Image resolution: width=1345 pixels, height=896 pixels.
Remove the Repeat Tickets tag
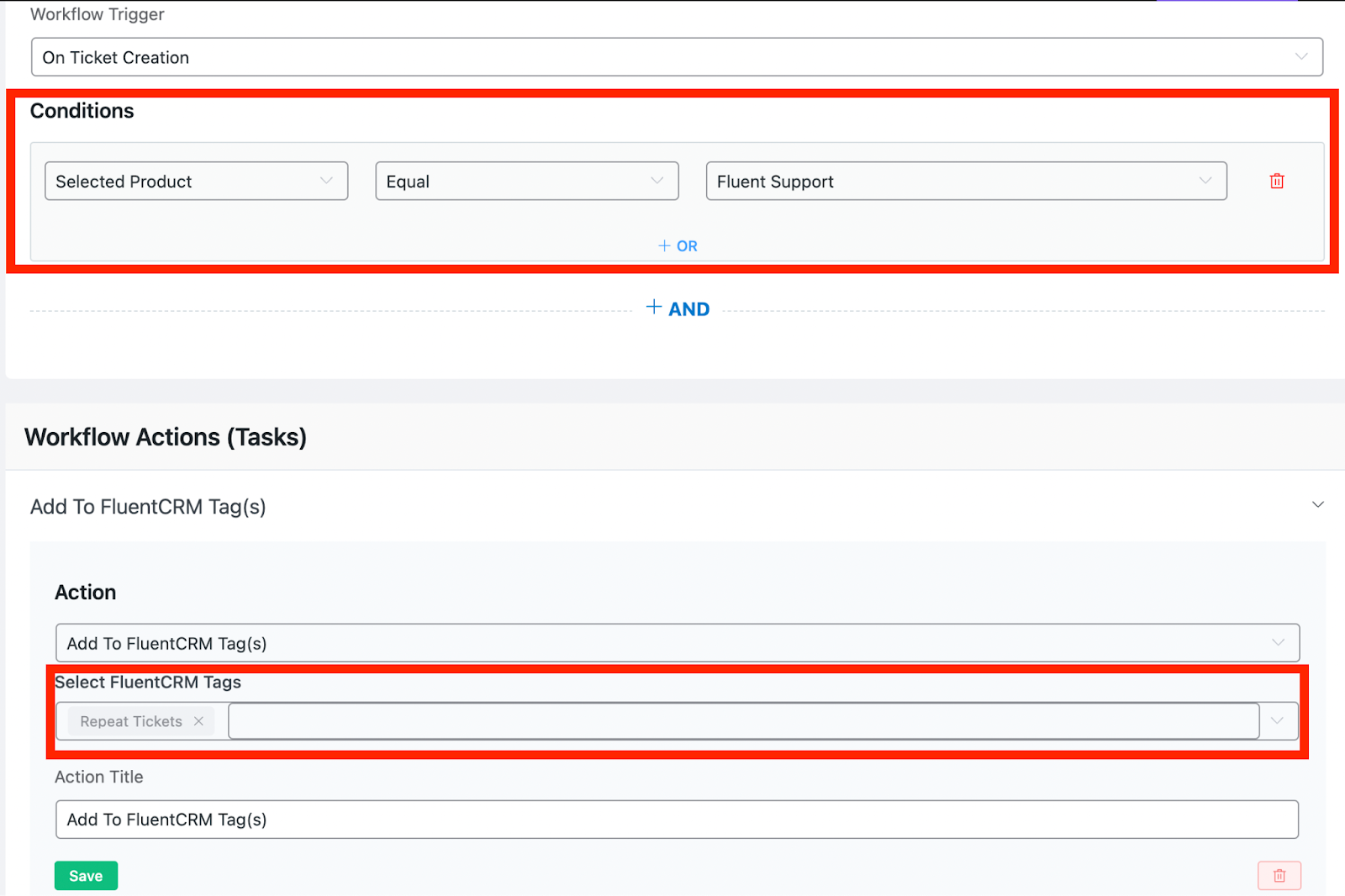click(198, 721)
